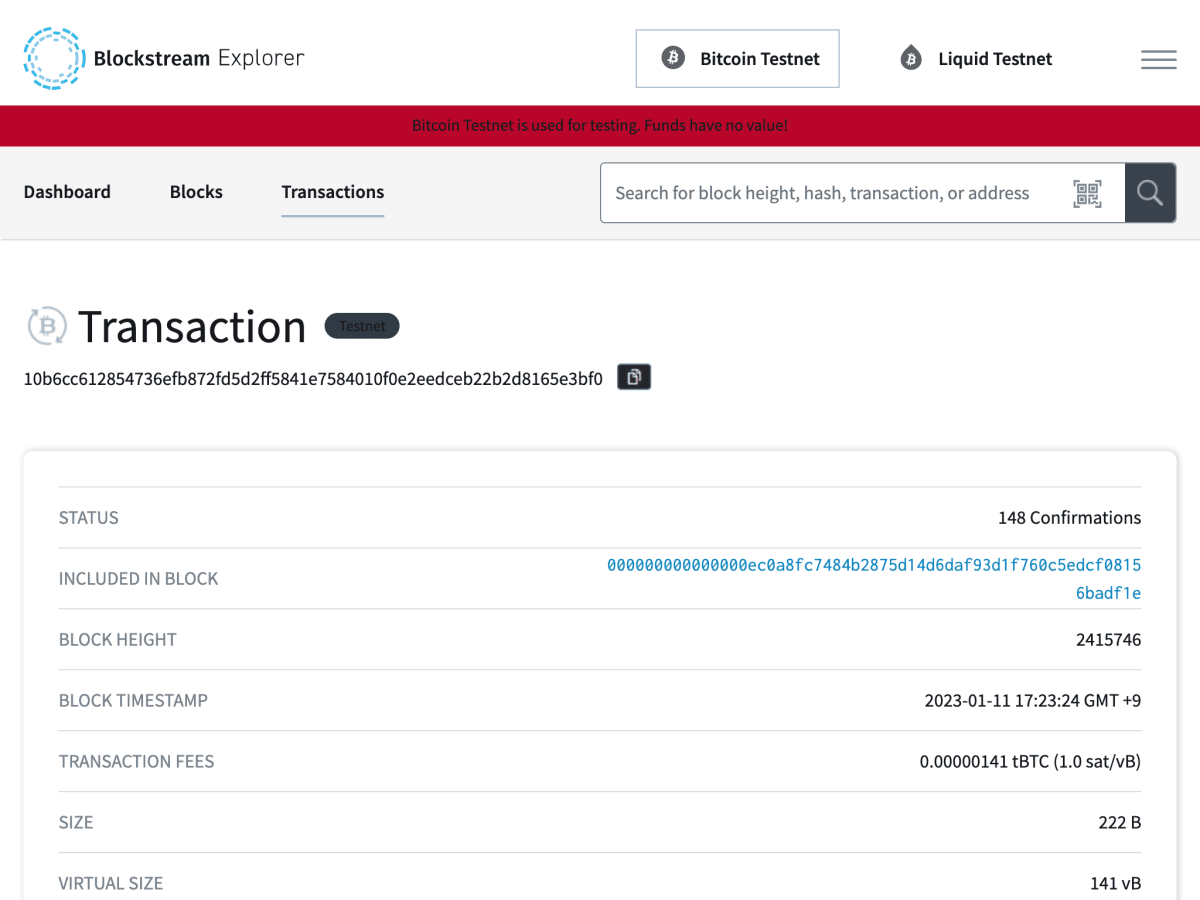Image resolution: width=1200 pixels, height=900 pixels.
Task: Click the magnifying glass search button
Action: tap(1150, 193)
